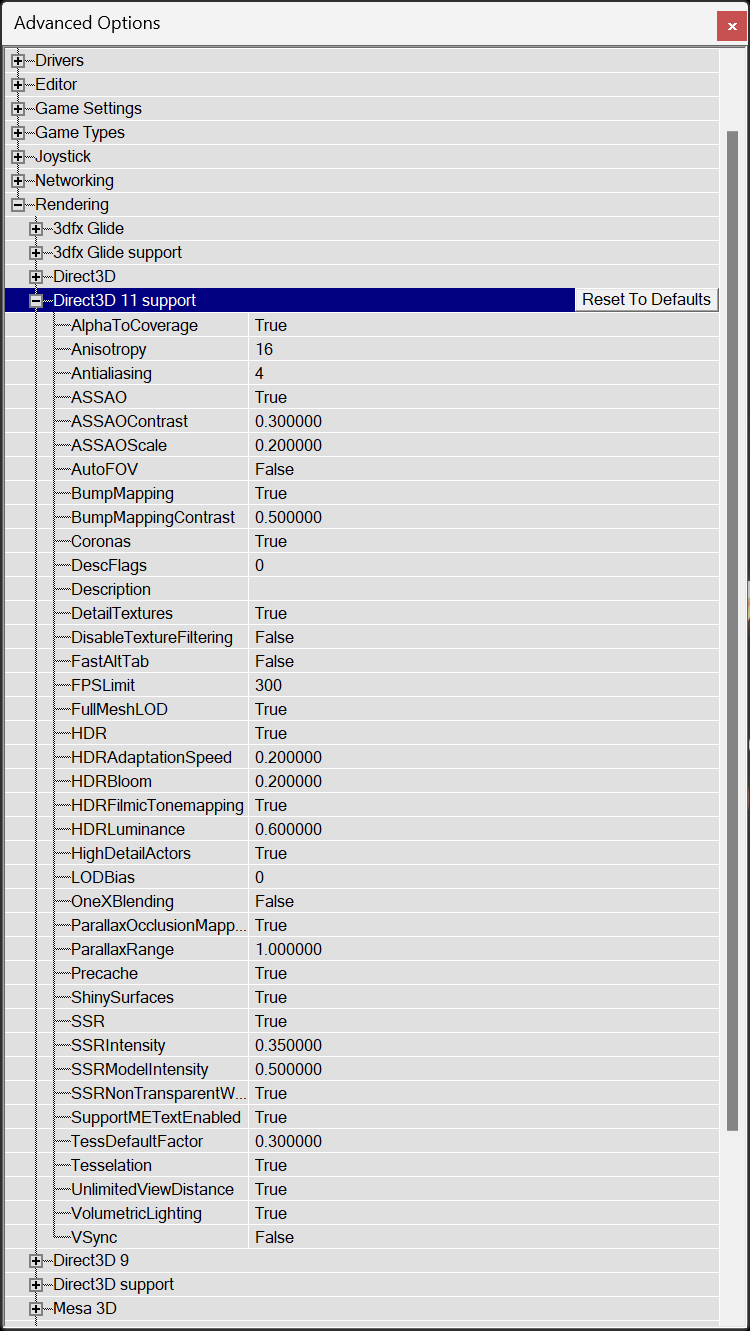Select the HighDetailActors property
Image resolution: width=750 pixels, height=1331 pixels.
[131, 853]
